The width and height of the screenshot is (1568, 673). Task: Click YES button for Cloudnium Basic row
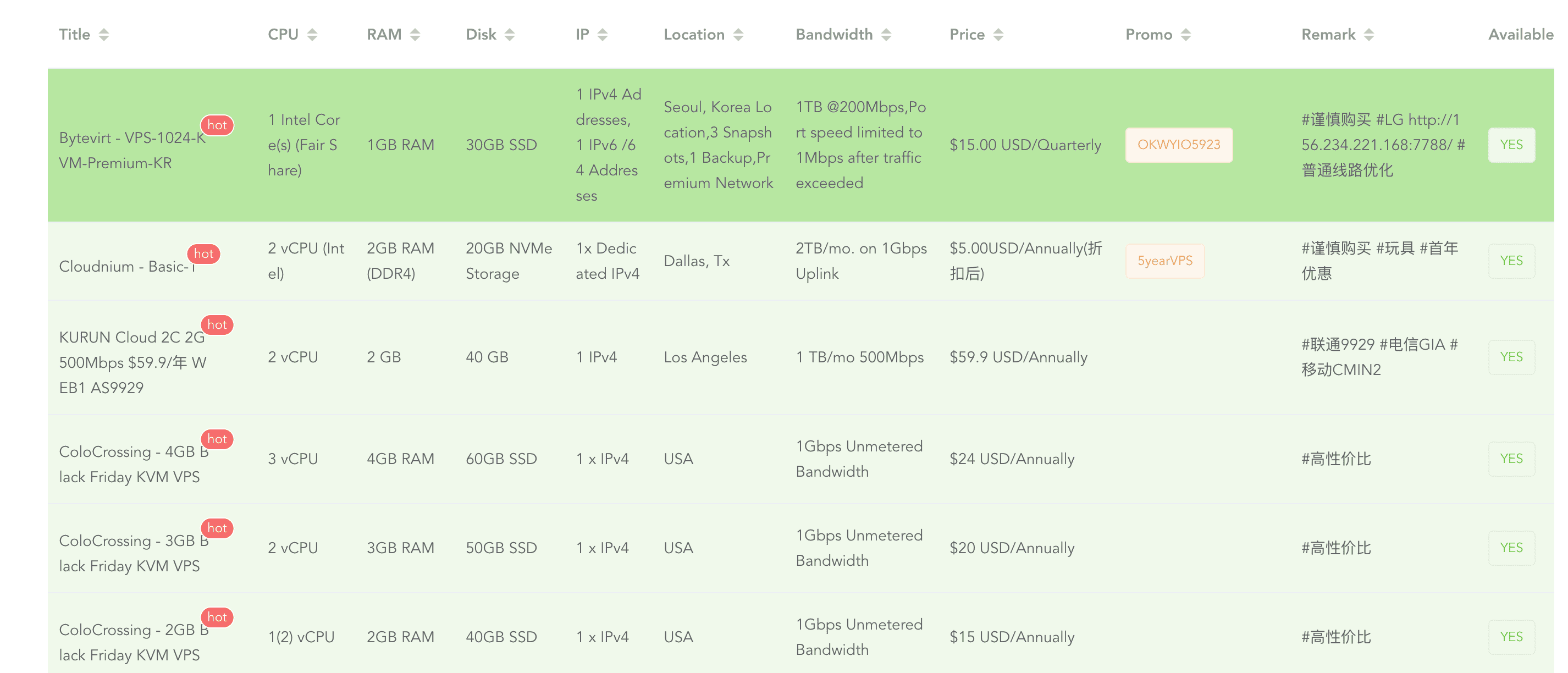(x=1511, y=261)
